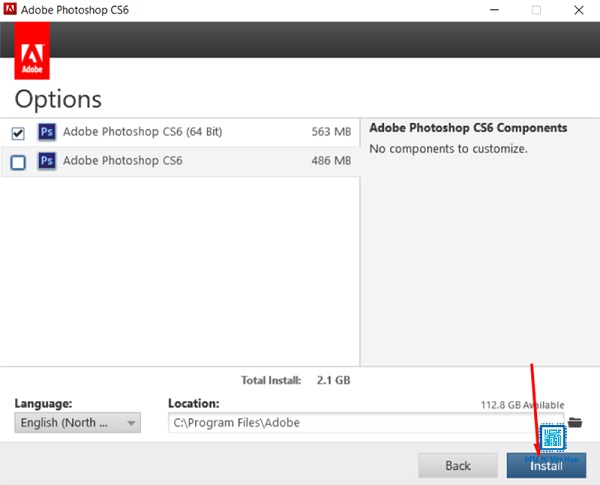Go Back to the previous step

tap(458, 465)
